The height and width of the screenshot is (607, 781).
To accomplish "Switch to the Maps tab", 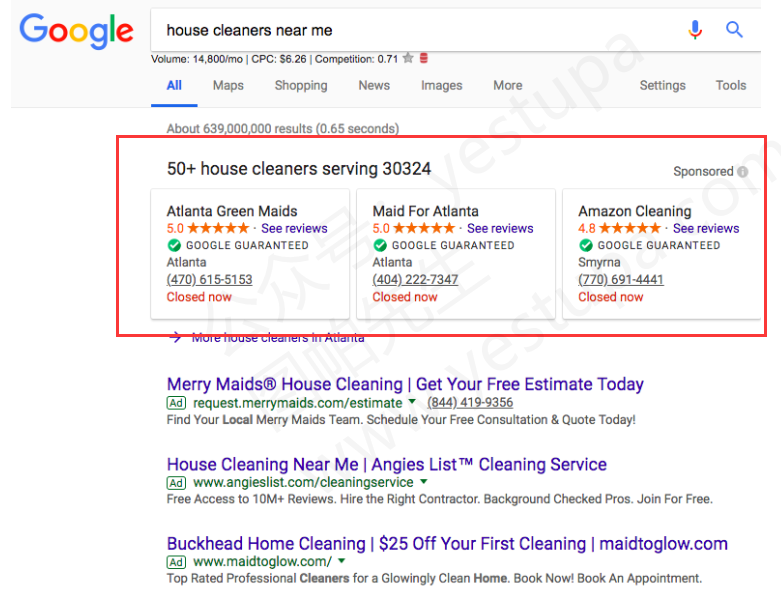I will (228, 86).
